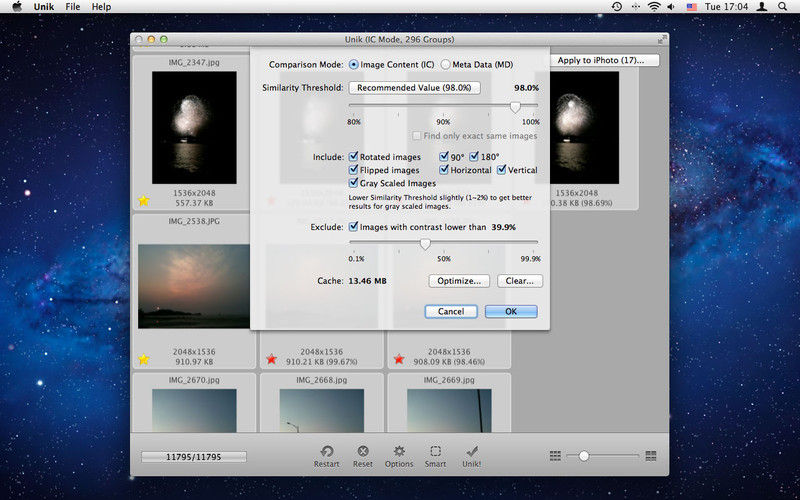The height and width of the screenshot is (500, 800).
Task: Click the full screen arrows icon
Action: pyautogui.click(x=662, y=39)
